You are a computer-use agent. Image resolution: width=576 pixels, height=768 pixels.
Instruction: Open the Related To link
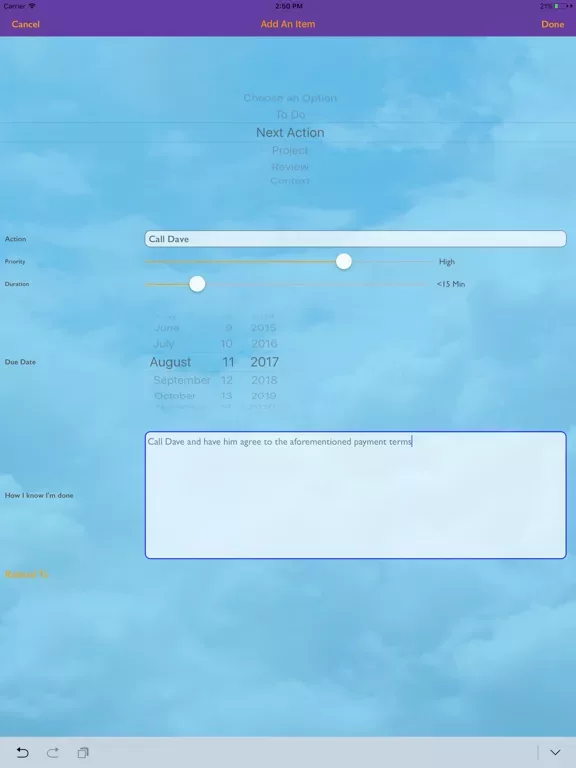point(27,574)
